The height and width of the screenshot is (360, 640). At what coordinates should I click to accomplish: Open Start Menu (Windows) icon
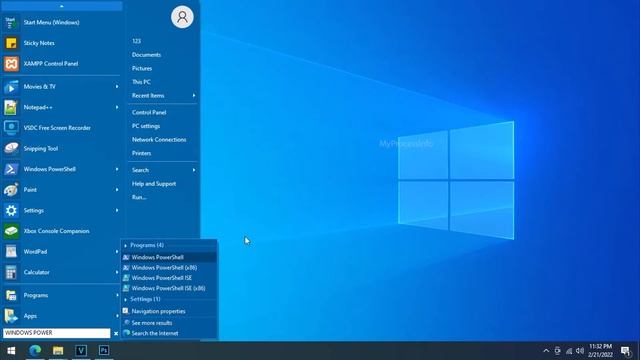(11, 22)
